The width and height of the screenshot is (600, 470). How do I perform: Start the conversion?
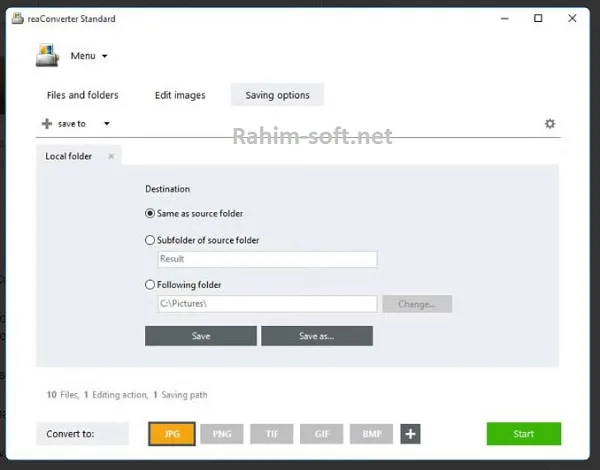click(524, 434)
